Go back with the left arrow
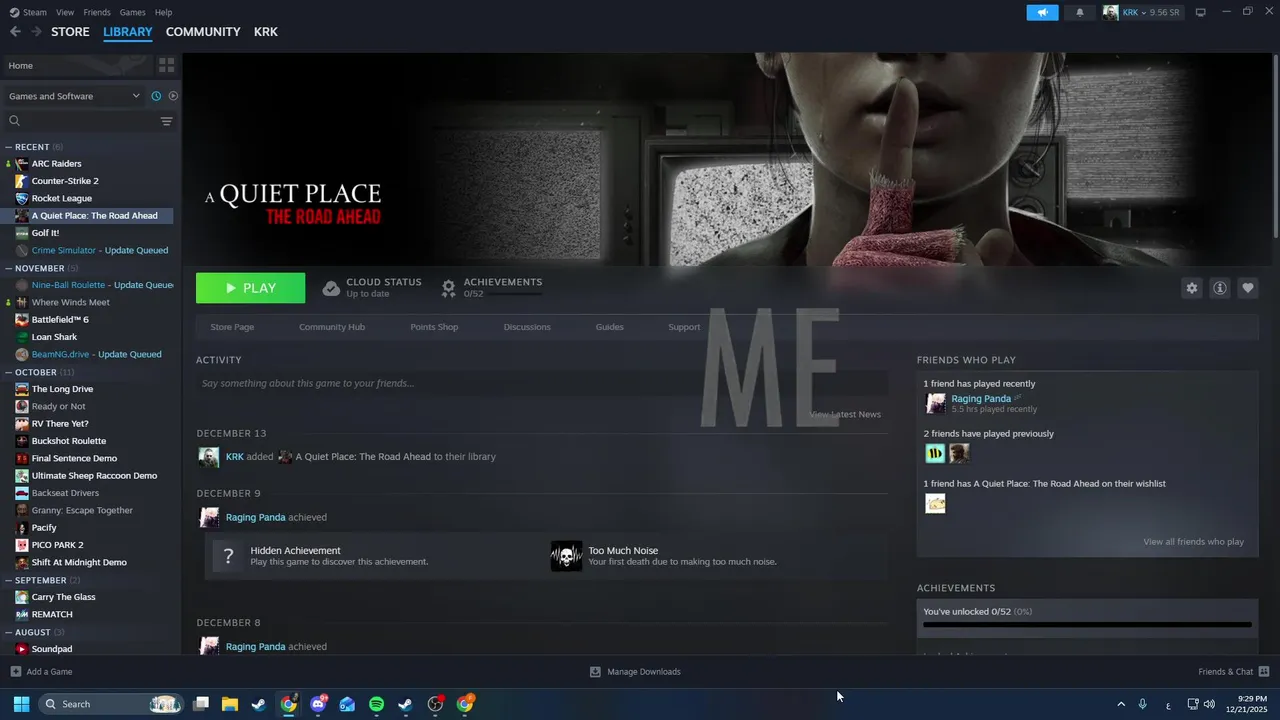 15,32
